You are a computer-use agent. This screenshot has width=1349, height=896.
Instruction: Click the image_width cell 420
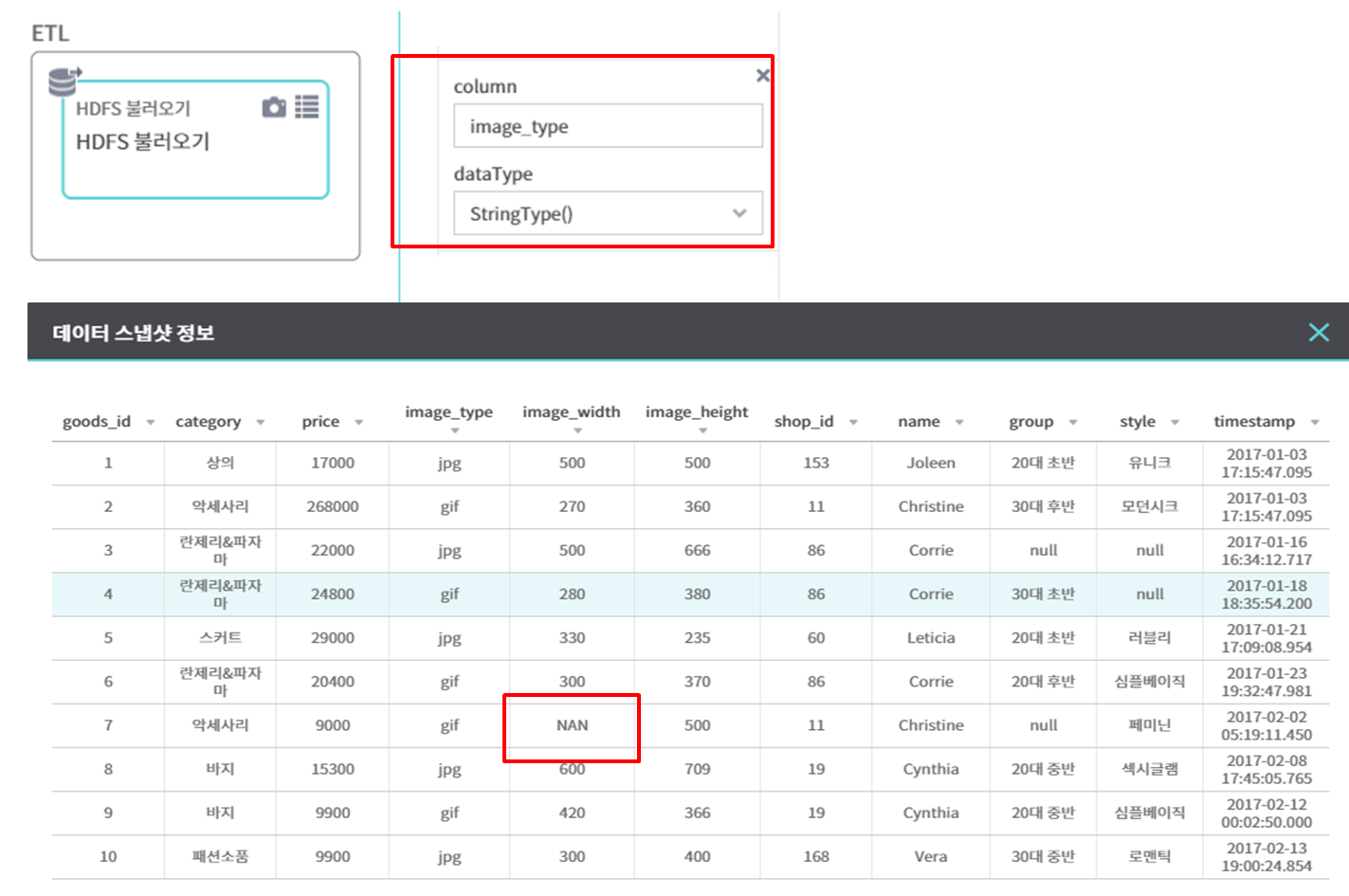coord(572,813)
